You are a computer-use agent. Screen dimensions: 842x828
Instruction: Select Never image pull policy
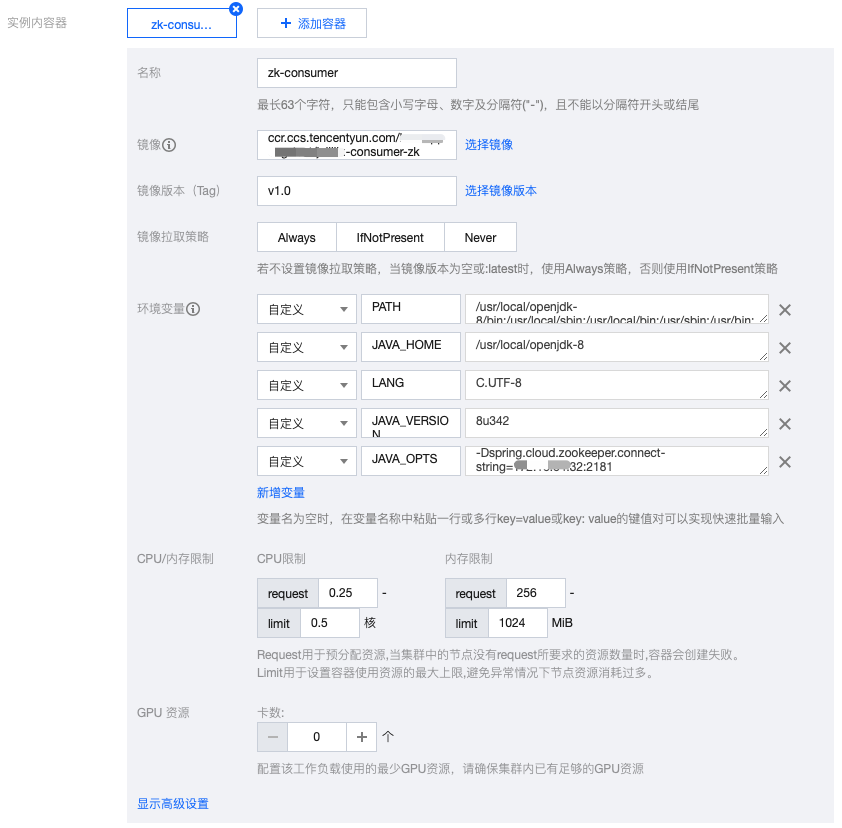click(x=480, y=238)
